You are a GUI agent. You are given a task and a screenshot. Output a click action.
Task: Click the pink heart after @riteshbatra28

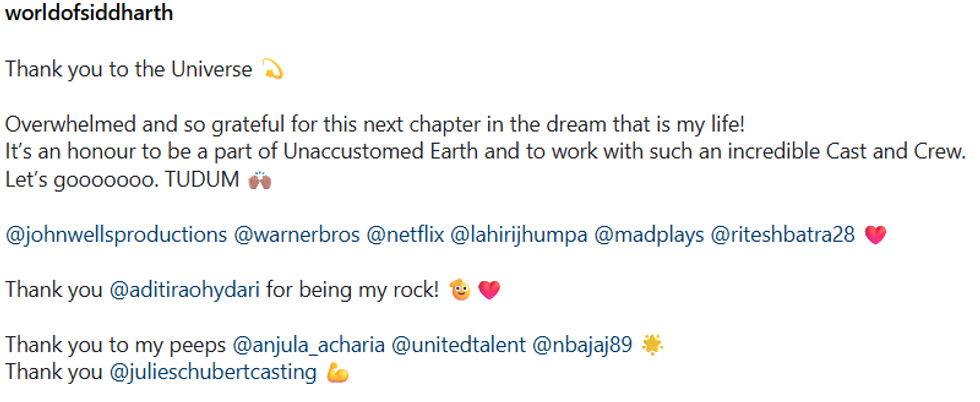coord(876,236)
